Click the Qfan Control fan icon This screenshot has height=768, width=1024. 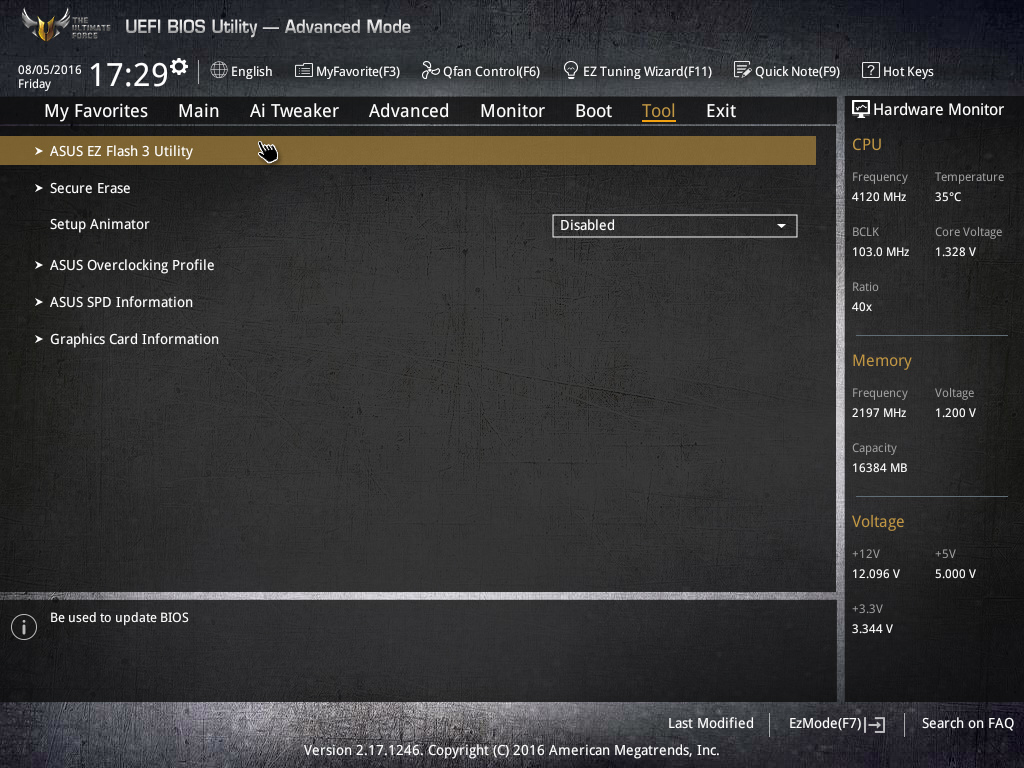click(x=430, y=70)
